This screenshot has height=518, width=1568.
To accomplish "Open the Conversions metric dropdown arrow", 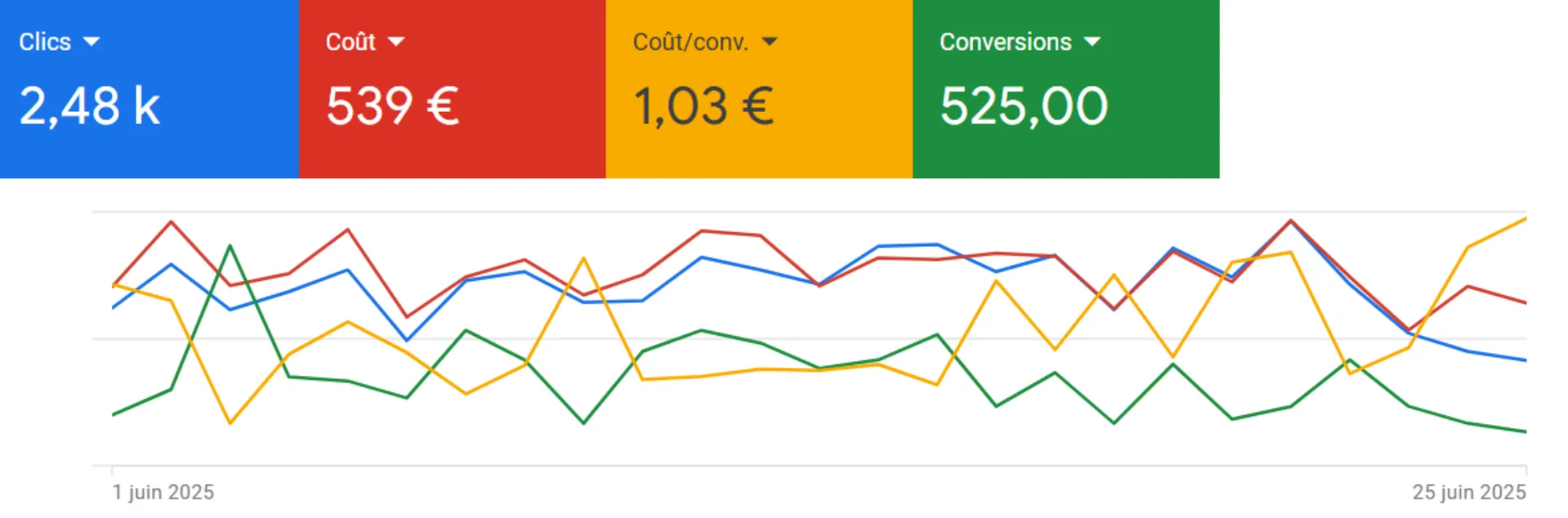I will (x=1093, y=42).
